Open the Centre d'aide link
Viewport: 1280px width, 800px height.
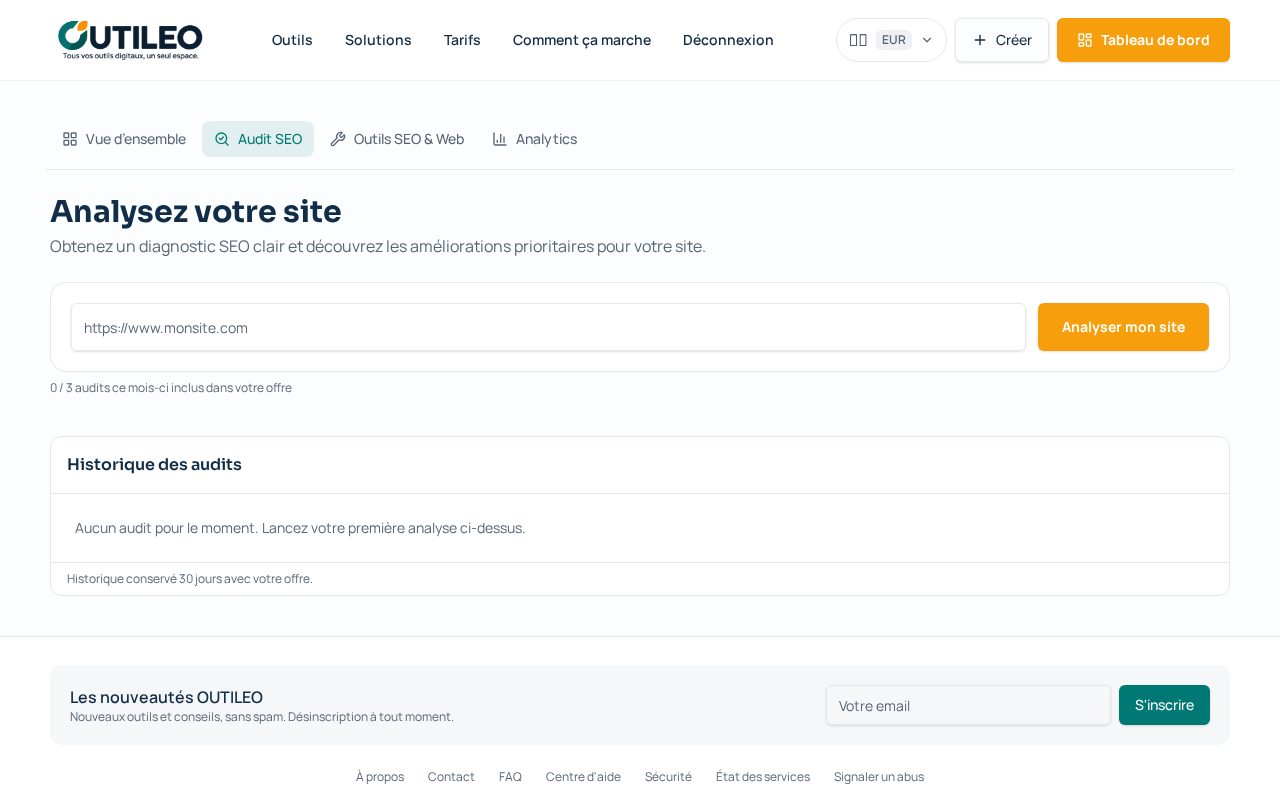(x=583, y=776)
